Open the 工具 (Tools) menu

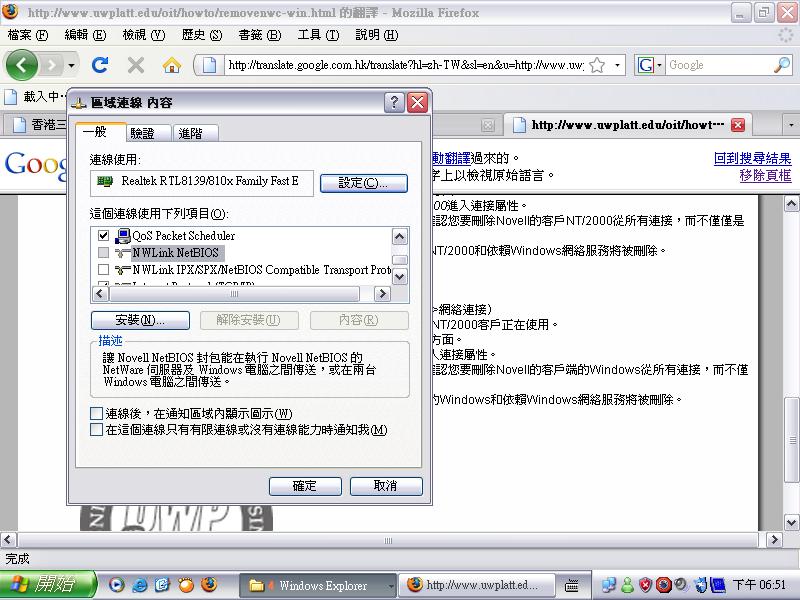click(x=318, y=35)
